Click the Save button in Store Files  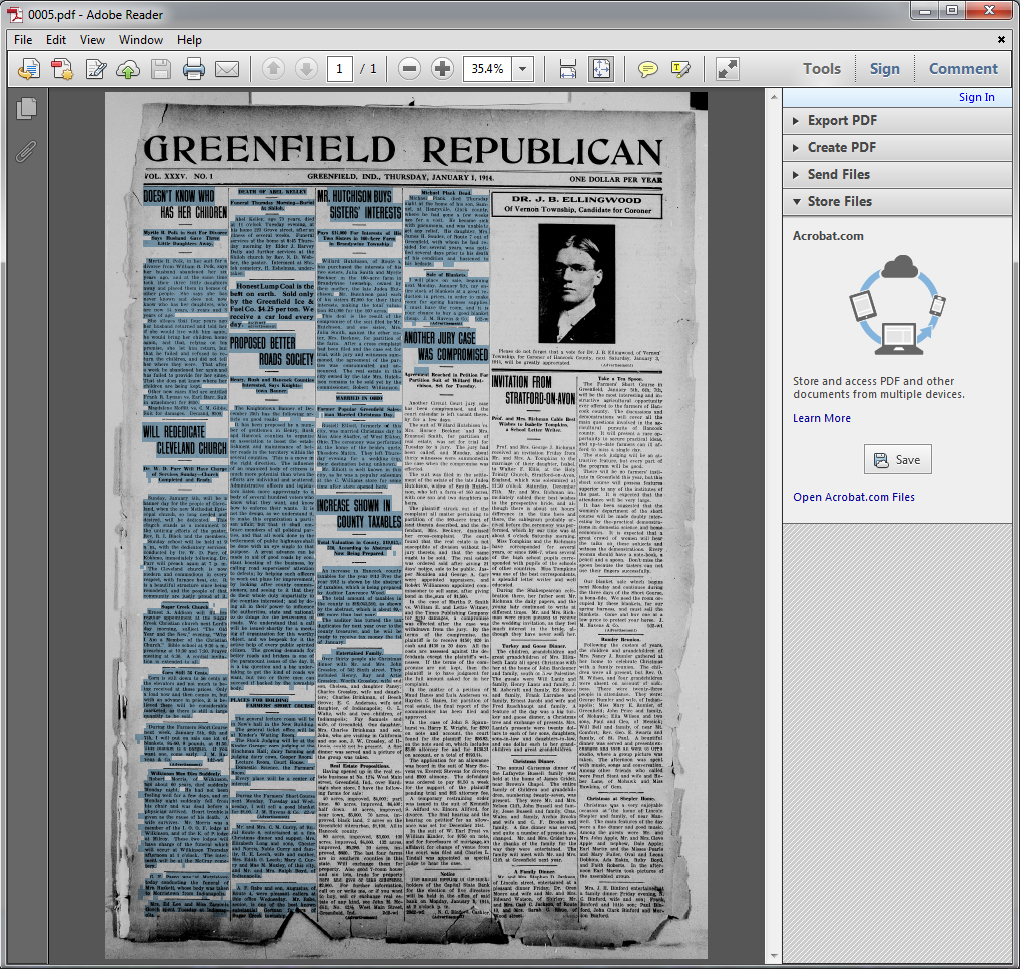pos(897,460)
